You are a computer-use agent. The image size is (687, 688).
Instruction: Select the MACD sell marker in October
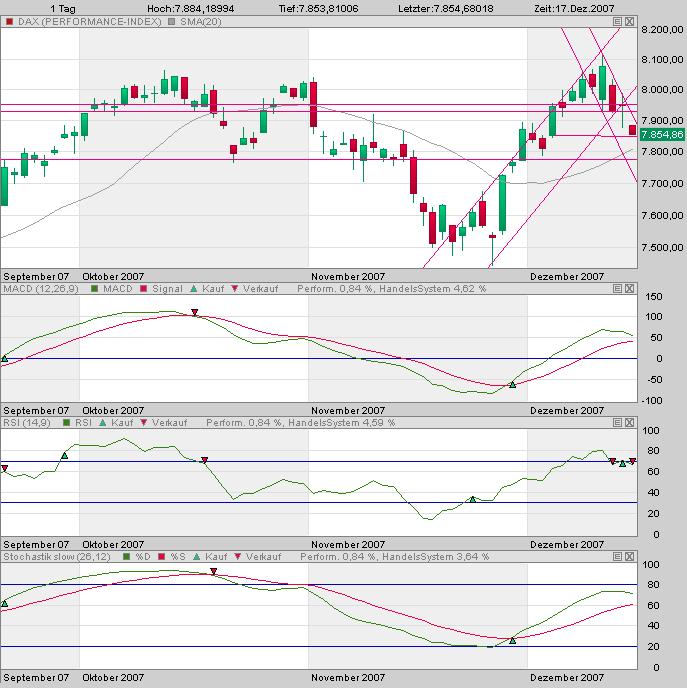pyautogui.click(x=195, y=312)
